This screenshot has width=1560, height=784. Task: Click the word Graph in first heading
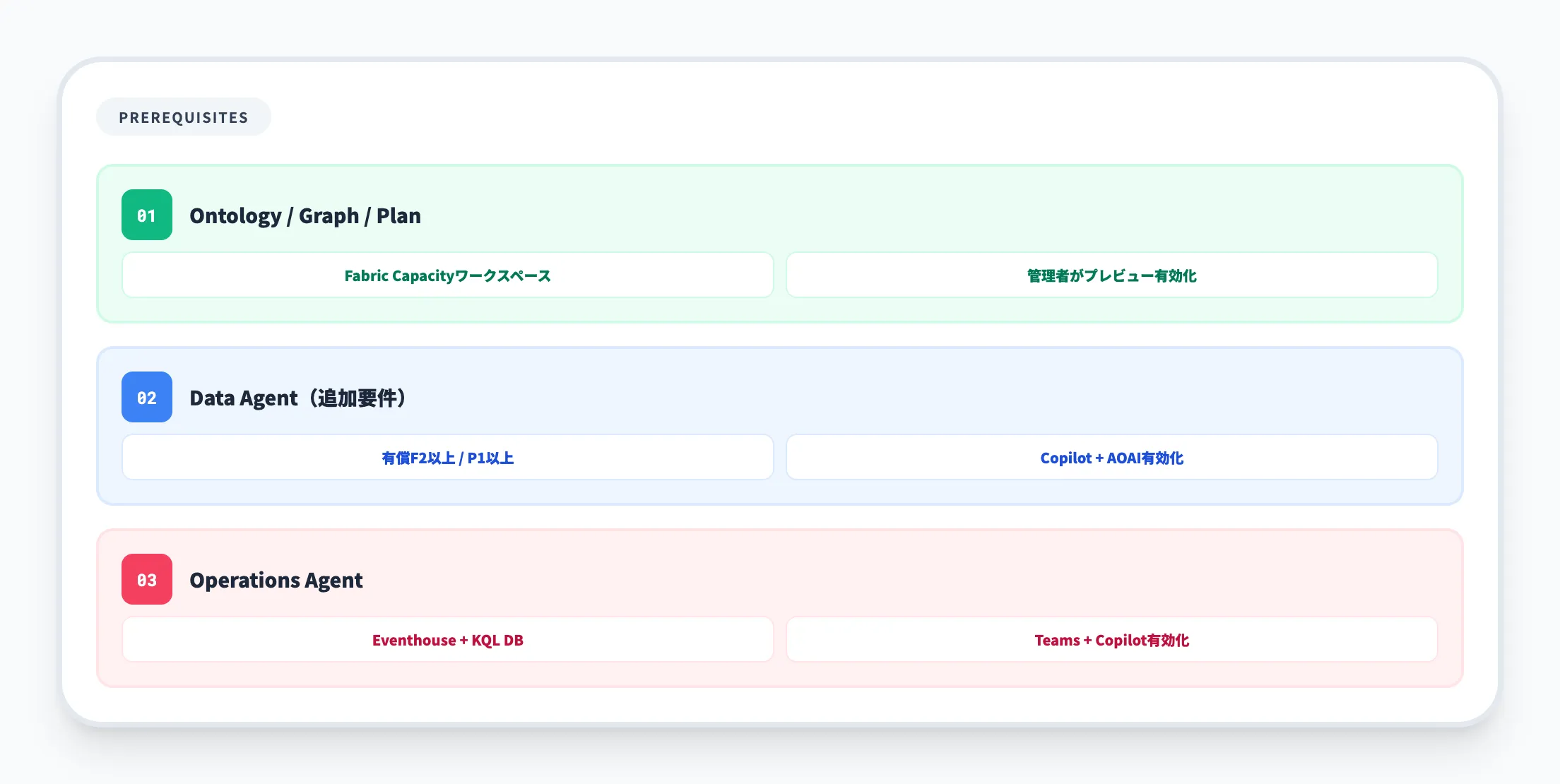pyautogui.click(x=329, y=215)
